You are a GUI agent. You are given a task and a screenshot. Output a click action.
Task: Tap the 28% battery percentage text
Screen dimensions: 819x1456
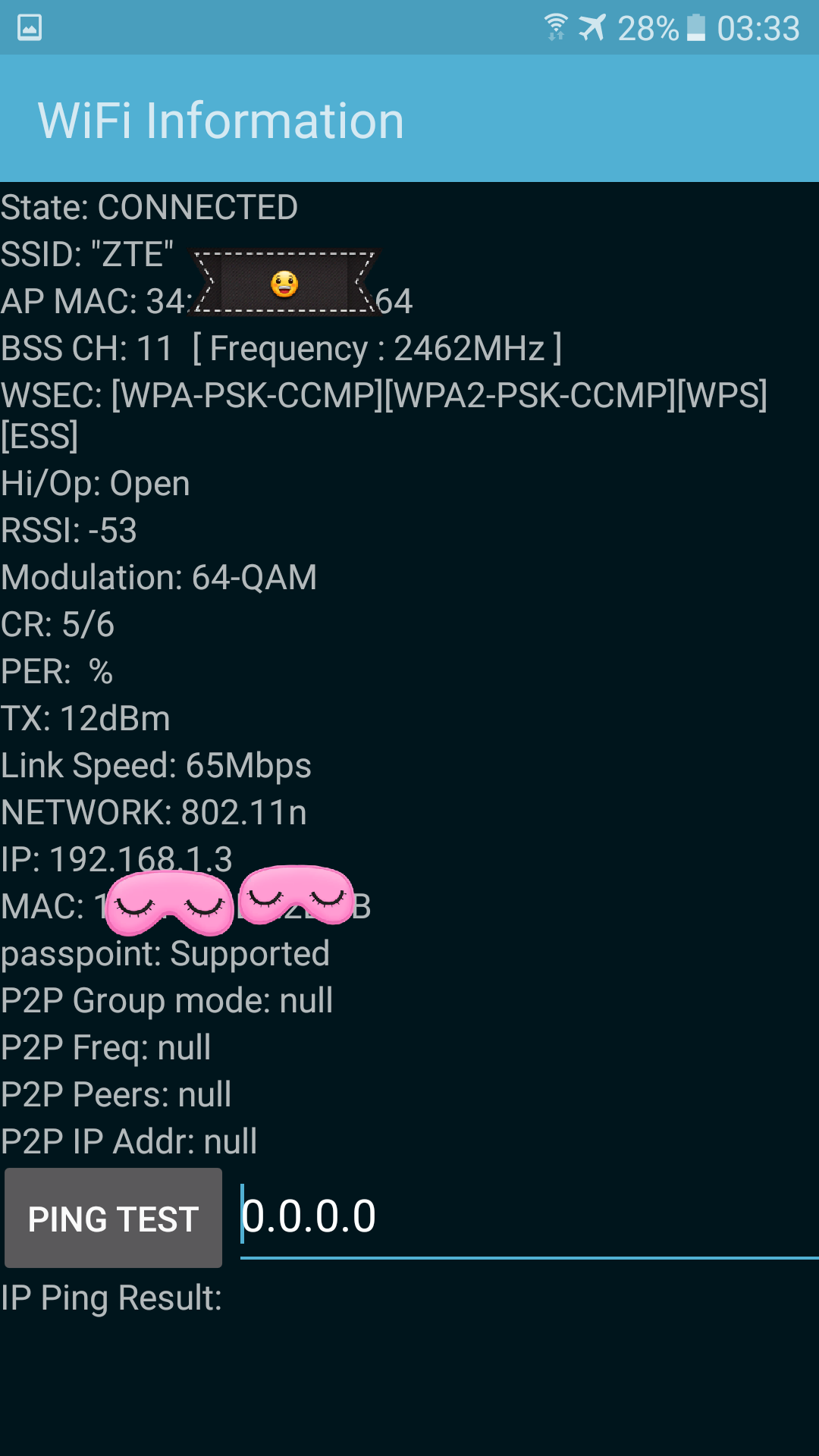tap(648, 29)
